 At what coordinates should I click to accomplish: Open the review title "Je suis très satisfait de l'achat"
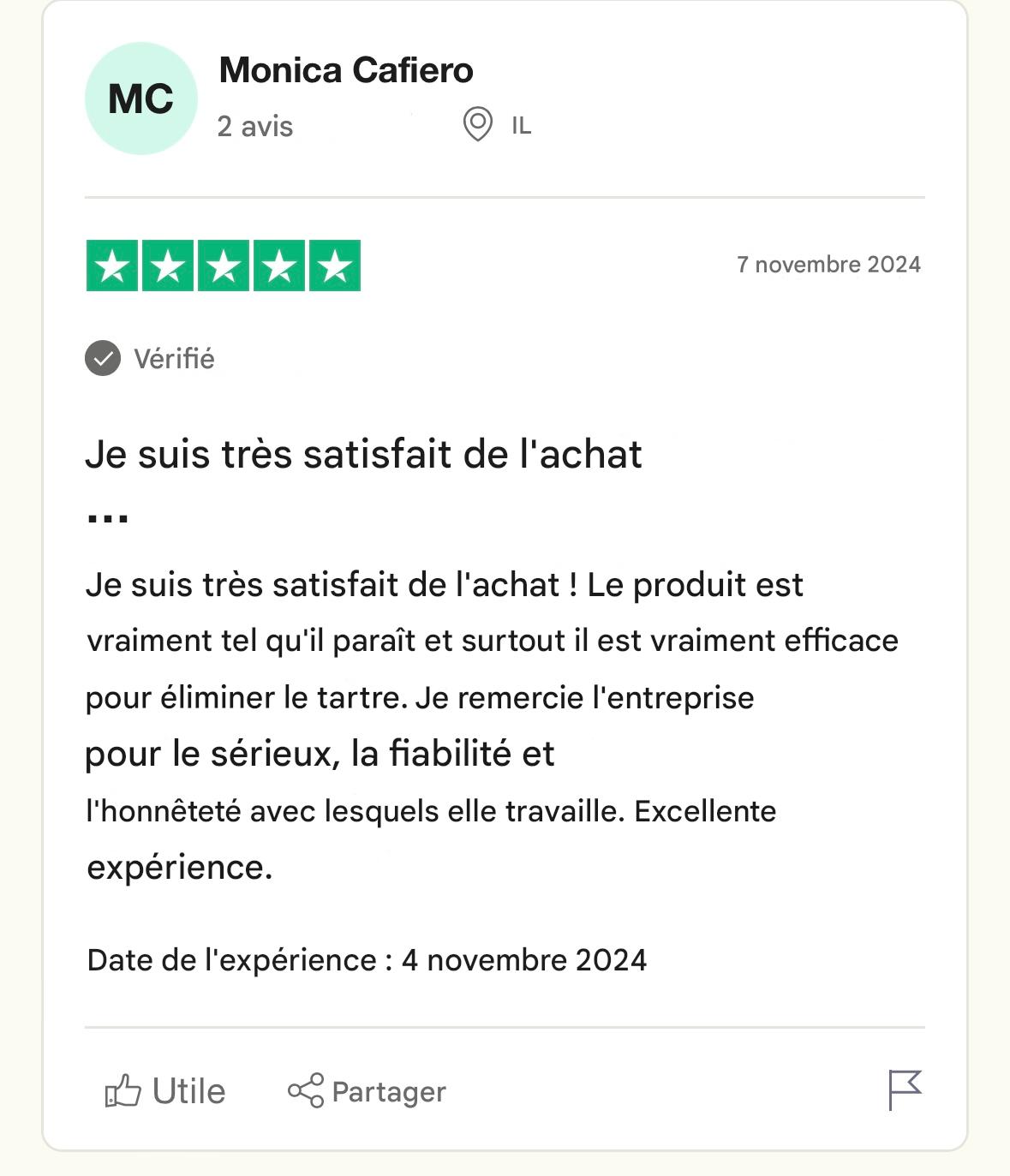363,454
